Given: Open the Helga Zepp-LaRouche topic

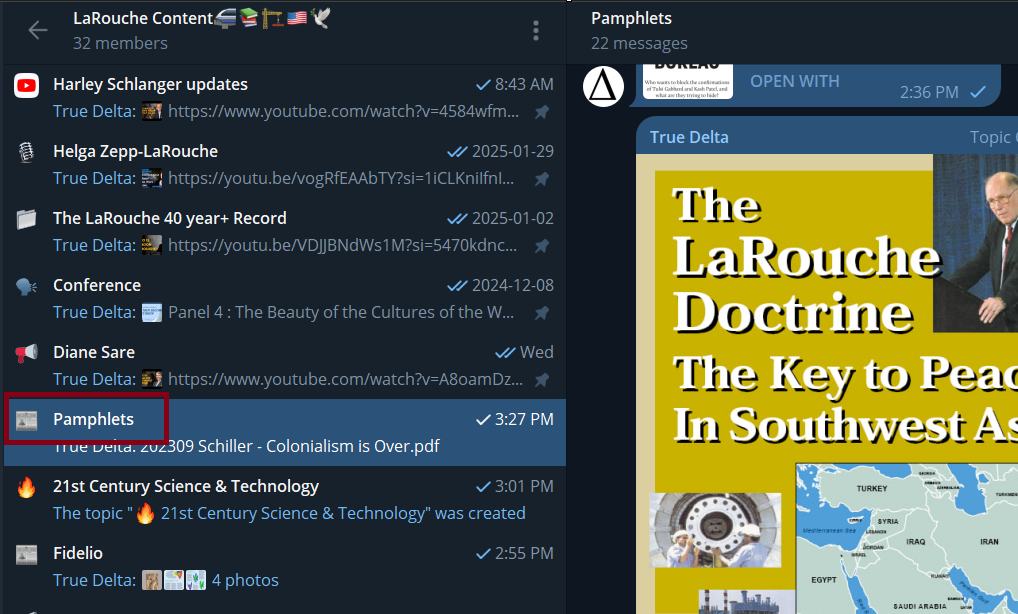Looking at the screenshot, I should pos(285,165).
